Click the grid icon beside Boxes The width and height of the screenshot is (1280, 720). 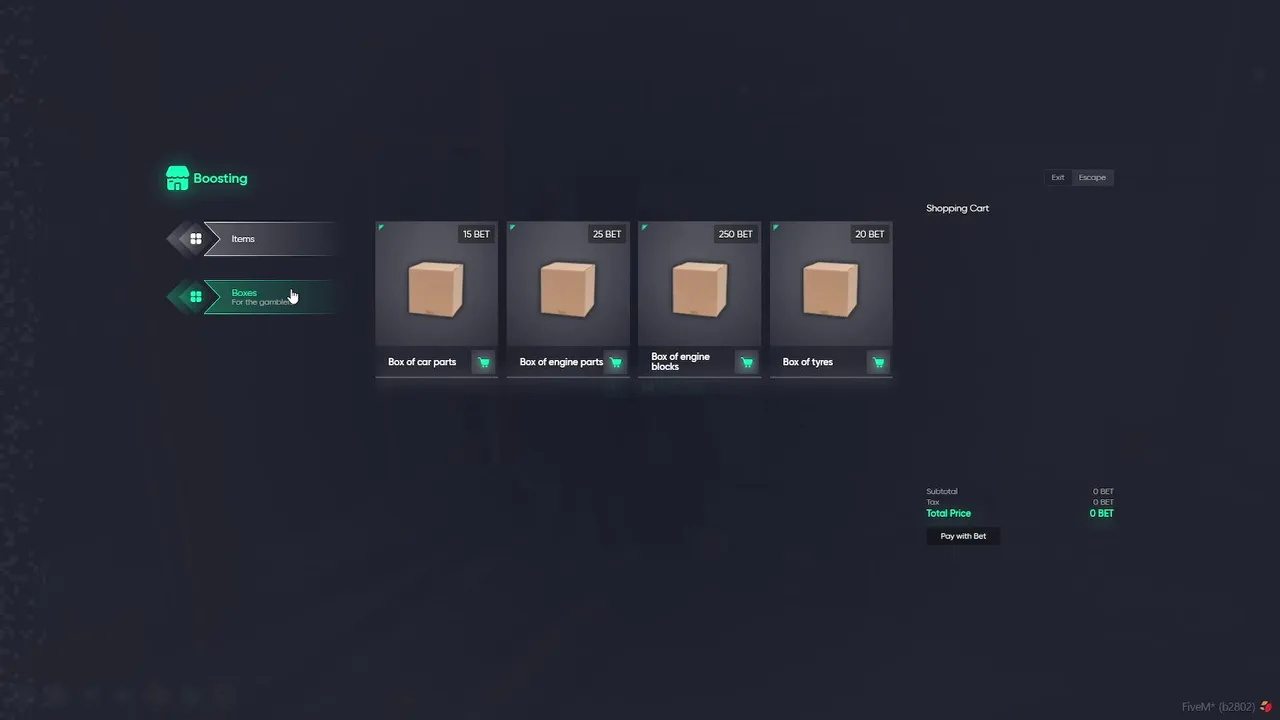196,297
